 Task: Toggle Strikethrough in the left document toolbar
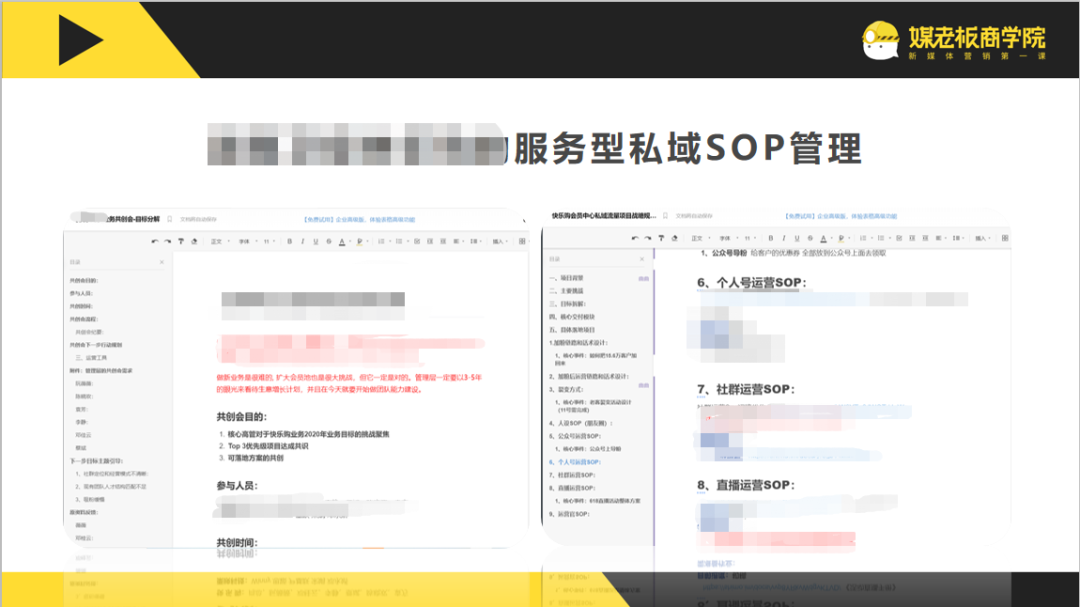tap(329, 241)
